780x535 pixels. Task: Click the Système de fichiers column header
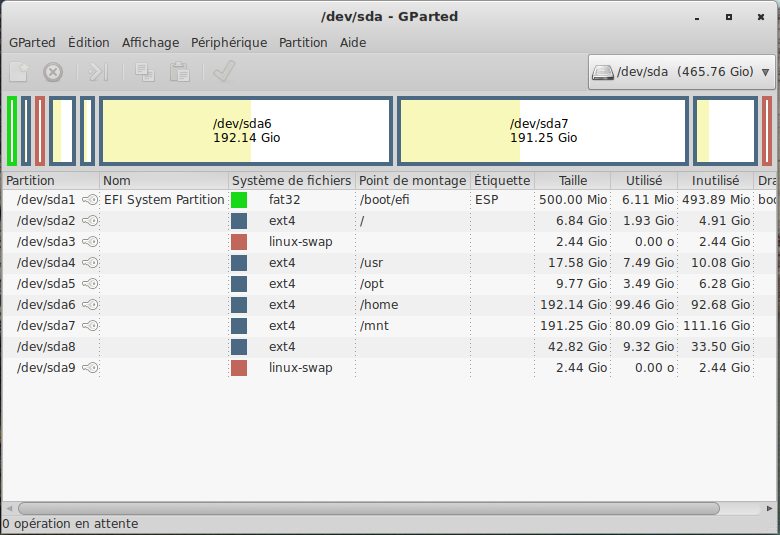(292, 181)
